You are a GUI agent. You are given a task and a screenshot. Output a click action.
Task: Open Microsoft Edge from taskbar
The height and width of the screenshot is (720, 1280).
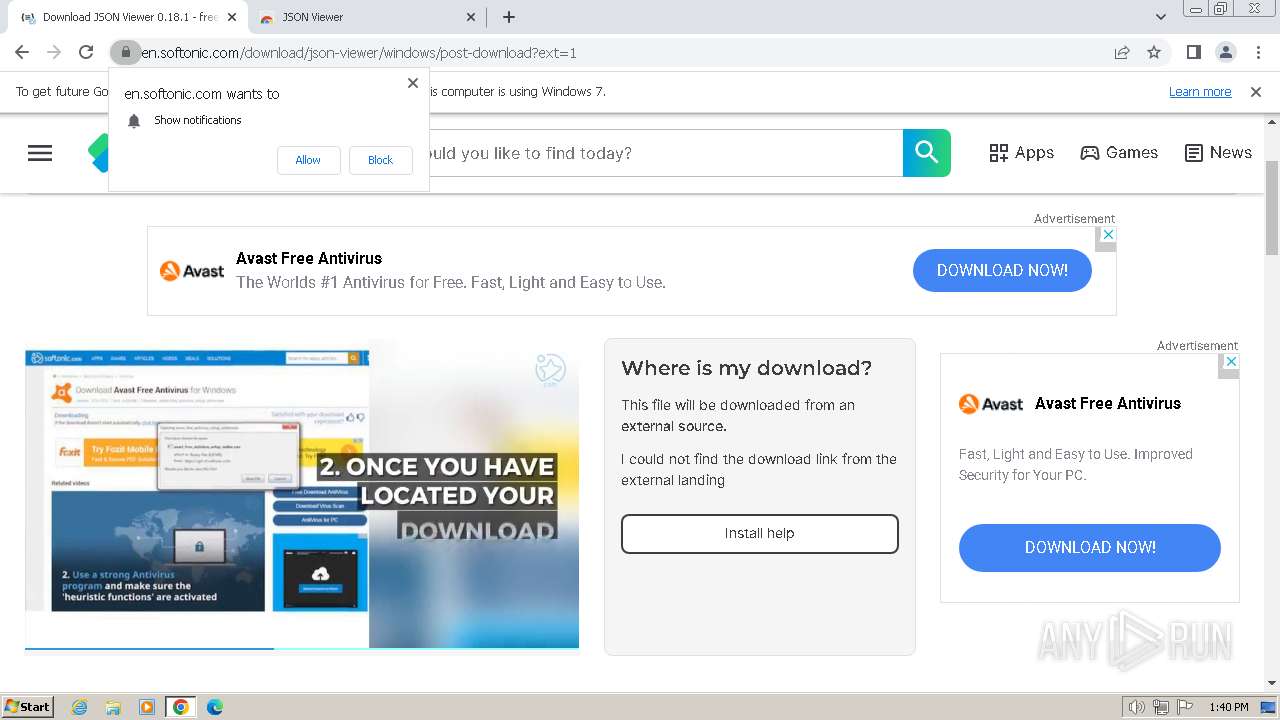[x=214, y=707]
